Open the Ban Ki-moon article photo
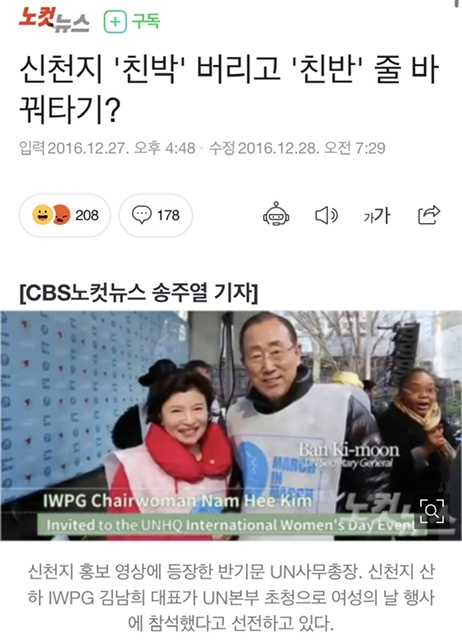This screenshot has height=640, width=462. click(231, 426)
